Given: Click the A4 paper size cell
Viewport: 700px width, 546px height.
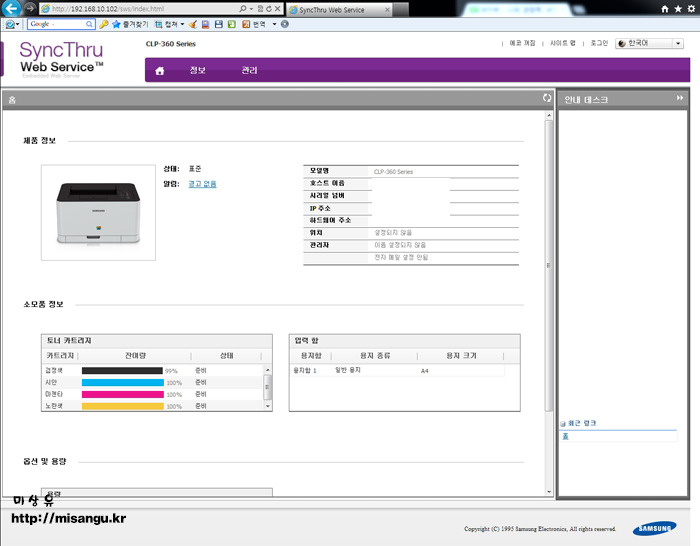Looking at the screenshot, I should coord(425,371).
